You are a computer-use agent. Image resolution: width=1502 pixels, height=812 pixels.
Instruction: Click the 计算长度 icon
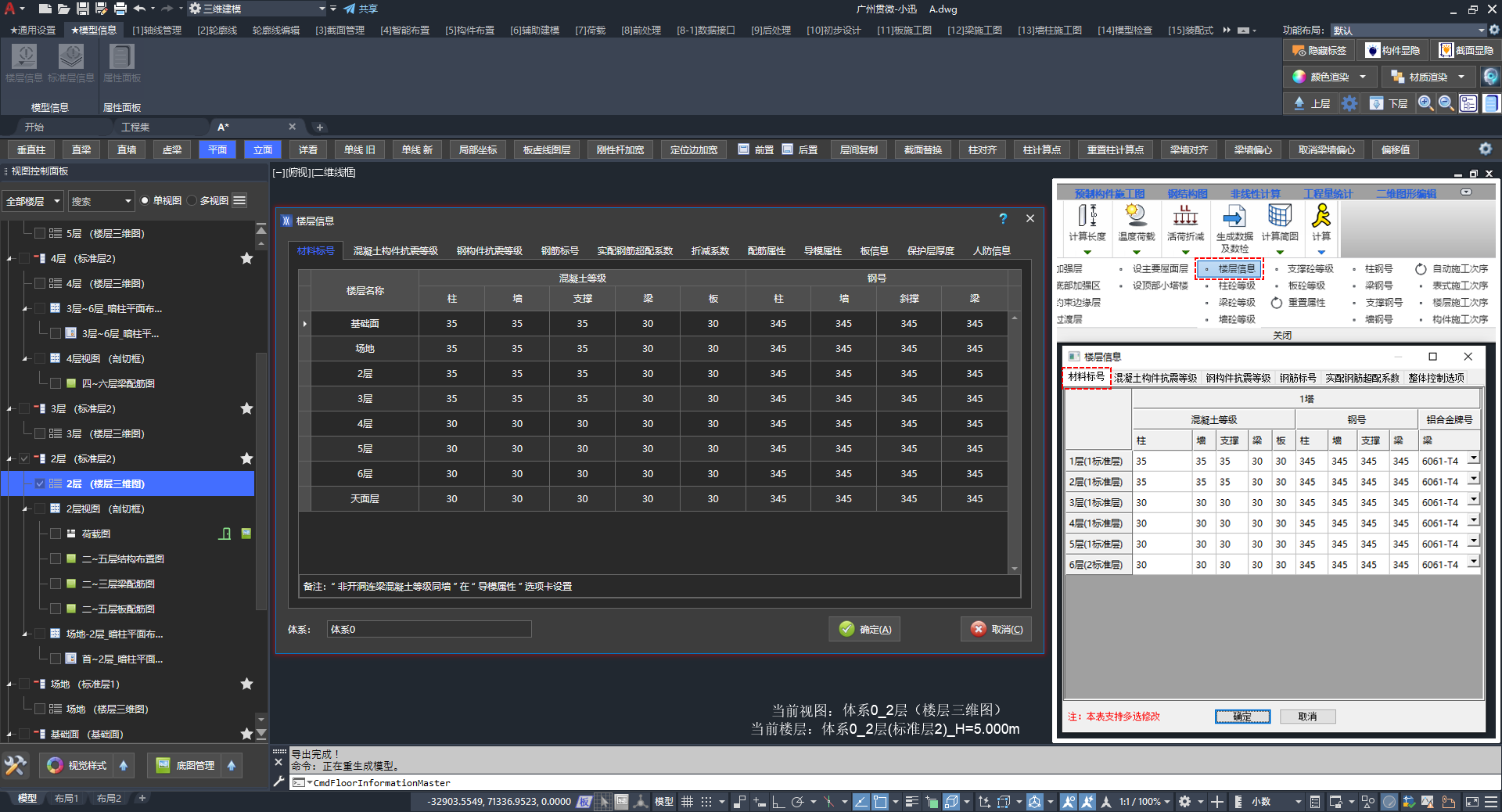[x=1087, y=216]
